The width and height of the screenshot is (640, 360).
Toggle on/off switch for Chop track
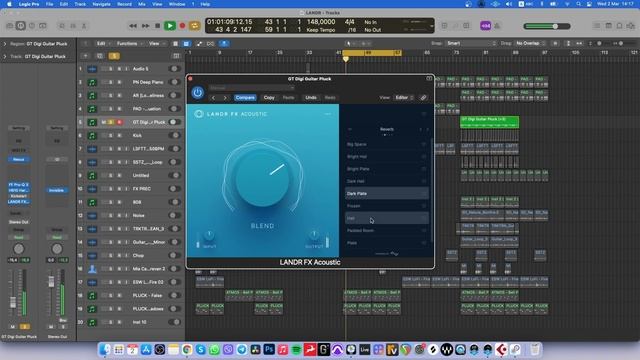pyautogui.click(x=174, y=256)
